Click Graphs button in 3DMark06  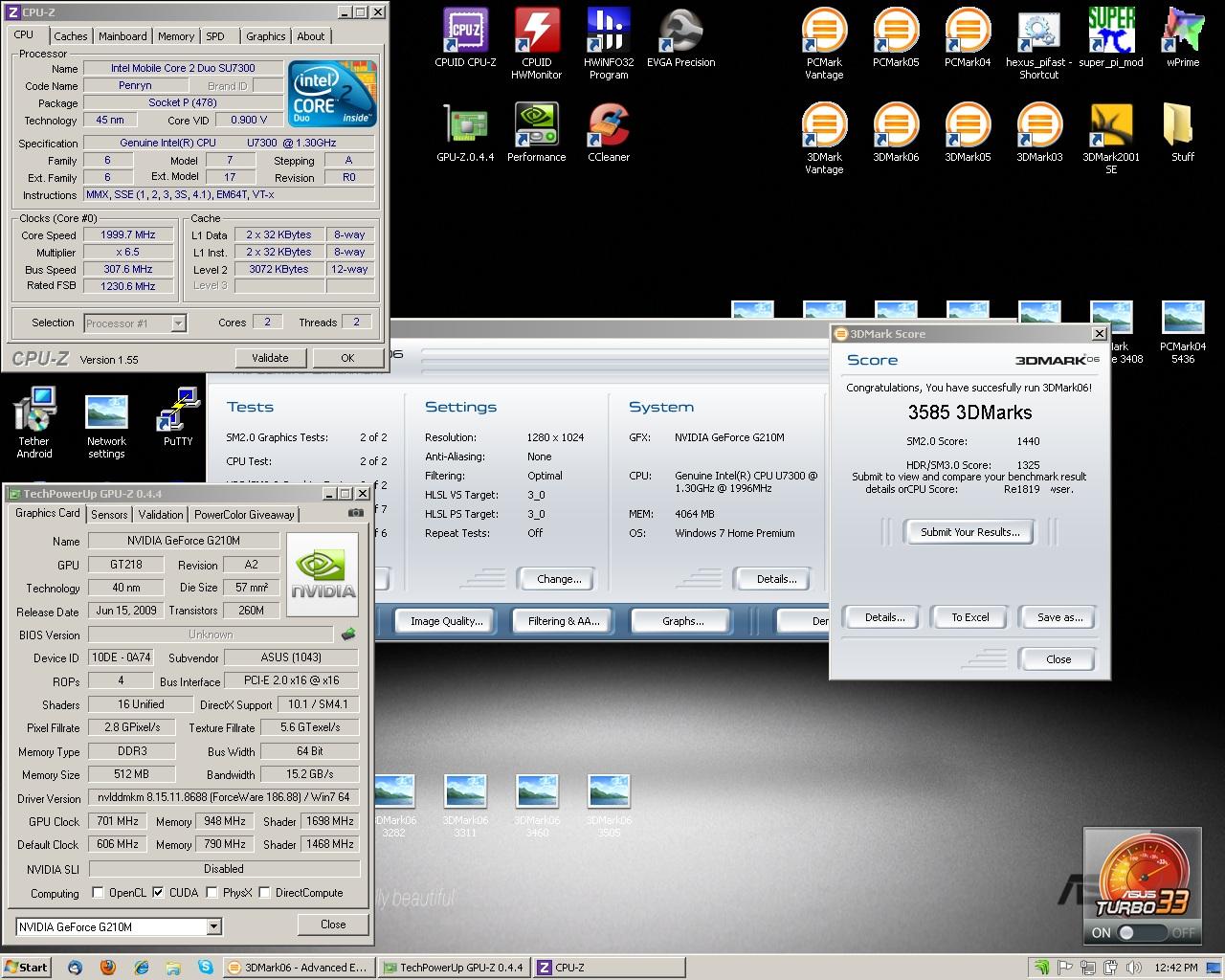pos(682,621)
